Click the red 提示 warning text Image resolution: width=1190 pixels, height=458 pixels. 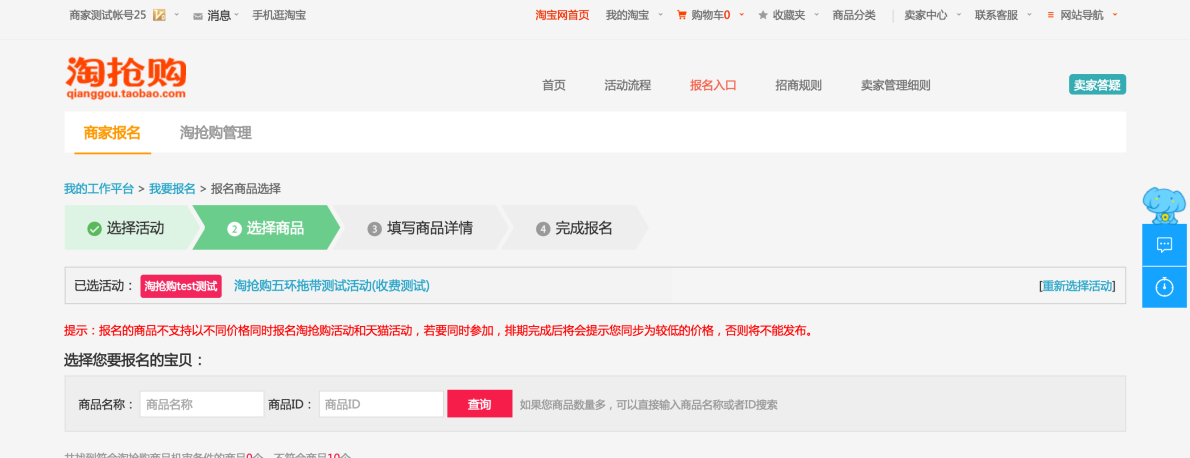click(x=438, y=331)
